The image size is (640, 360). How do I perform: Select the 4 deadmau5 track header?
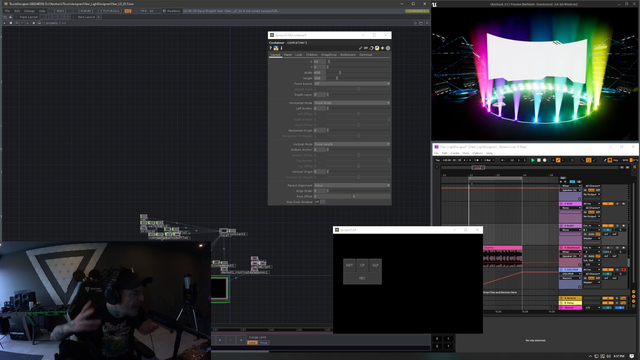coord(570,248)
